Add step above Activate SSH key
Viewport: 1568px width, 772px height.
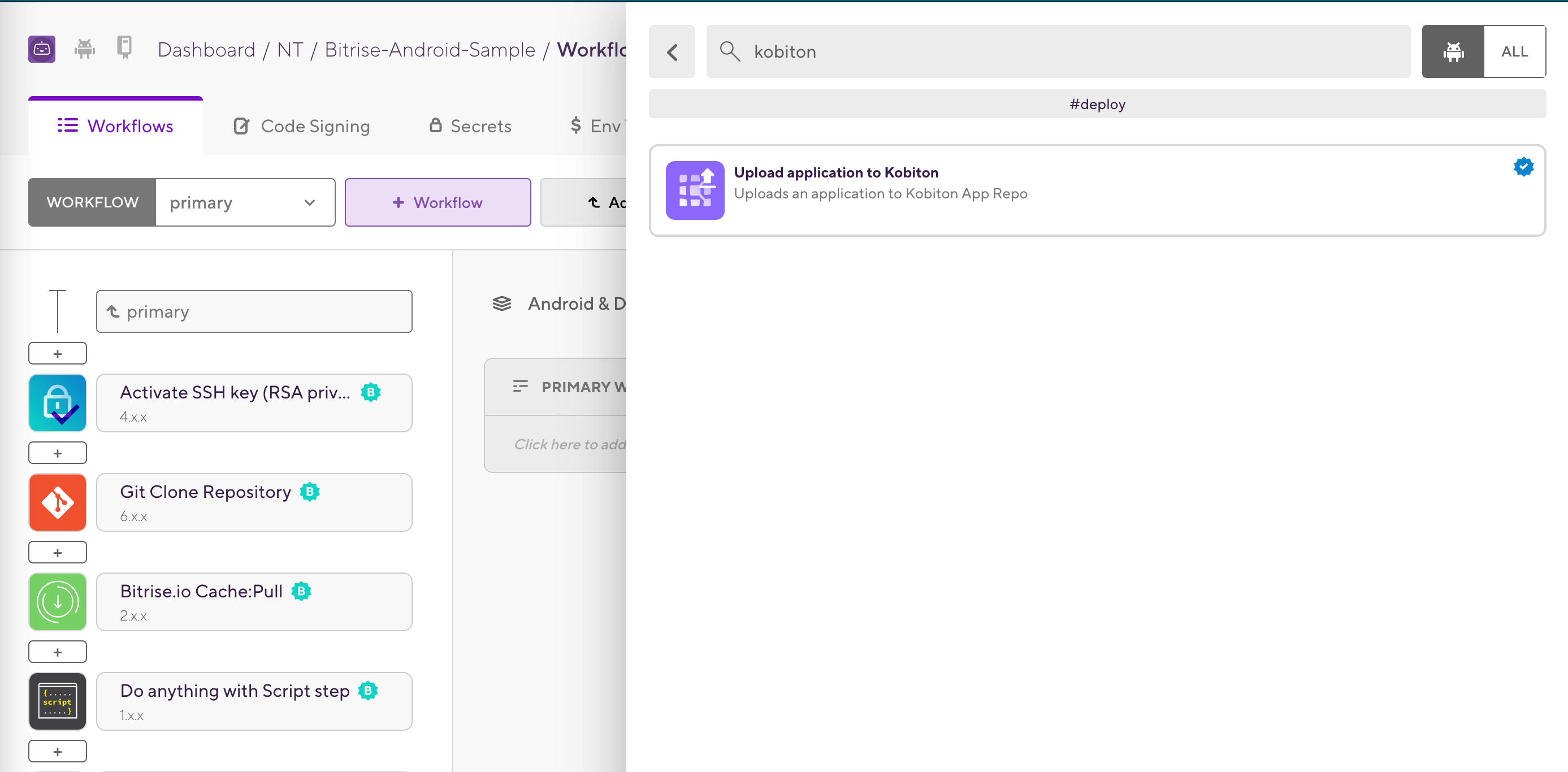58,354
